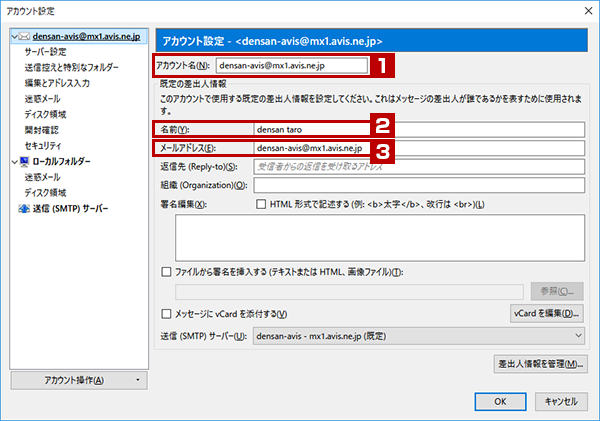This screenshot has height=421, width=600.
Task: Open セキュリティ settings
Action: (x=43, y=146)
